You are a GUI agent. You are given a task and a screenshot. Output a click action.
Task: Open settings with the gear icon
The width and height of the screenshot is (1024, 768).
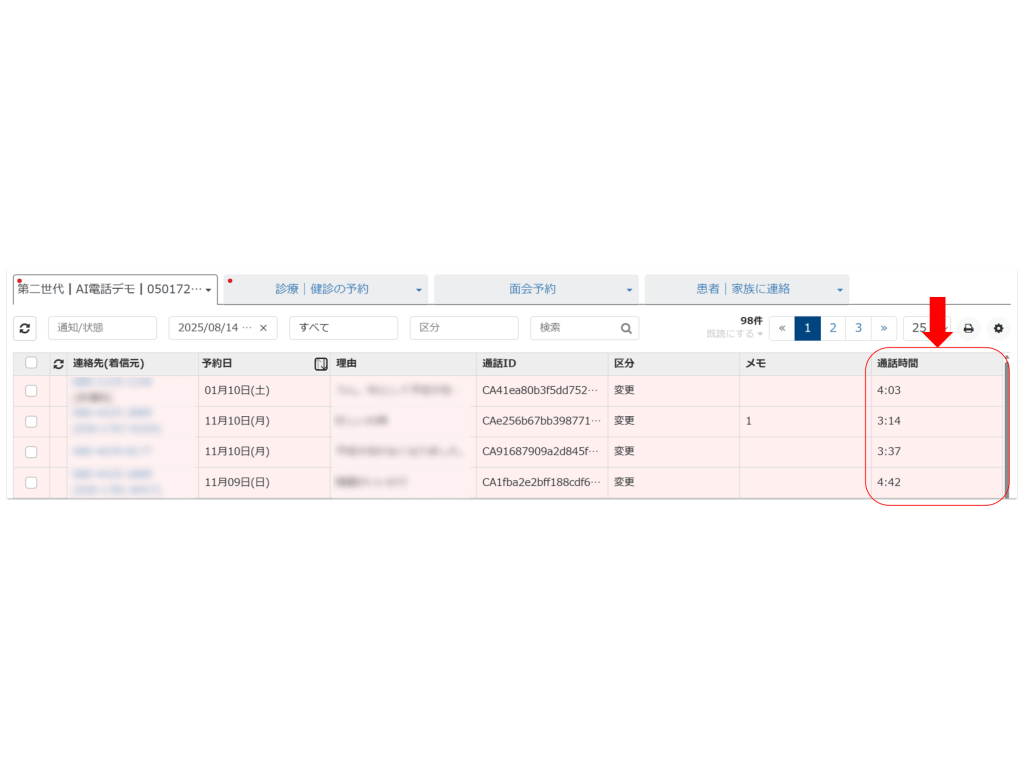998,328
